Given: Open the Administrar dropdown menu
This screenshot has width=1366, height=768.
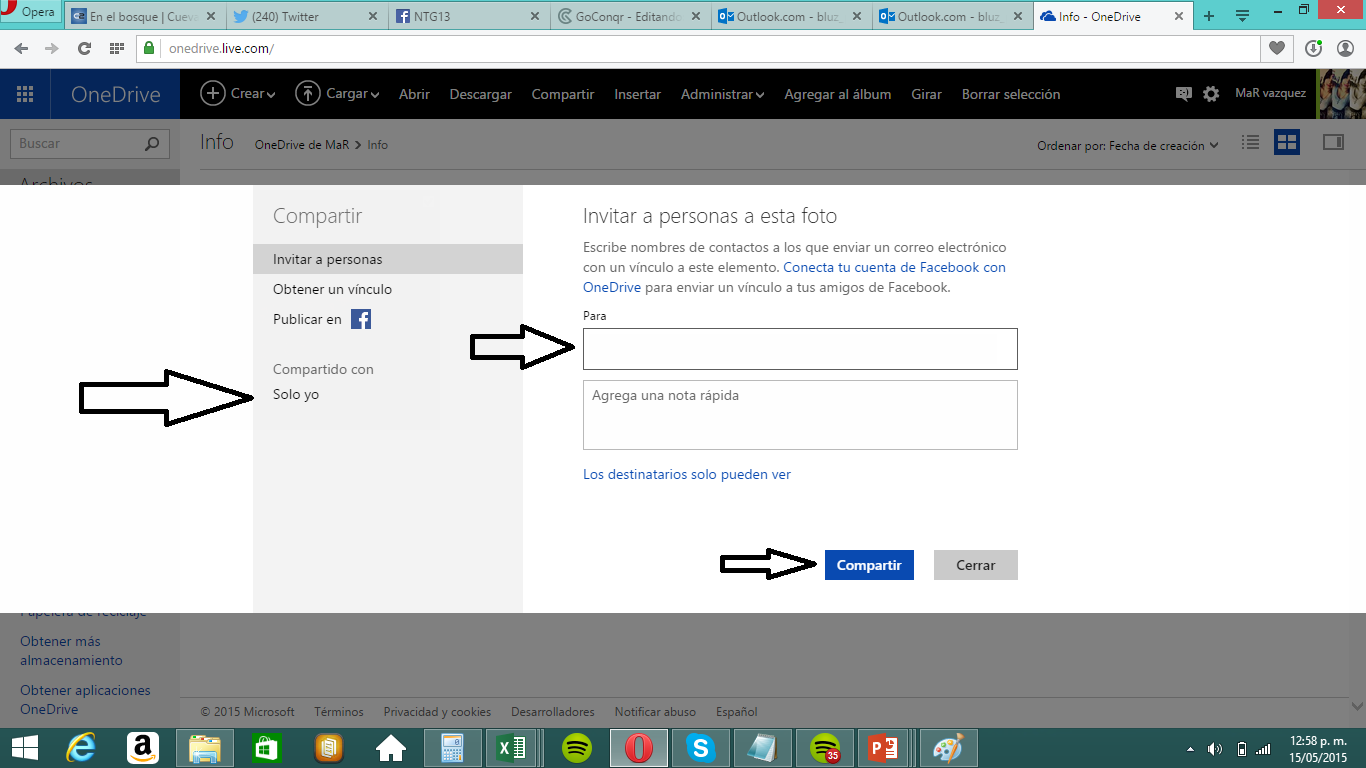Looking at the screenshot, I should click(x=722, y=94).
